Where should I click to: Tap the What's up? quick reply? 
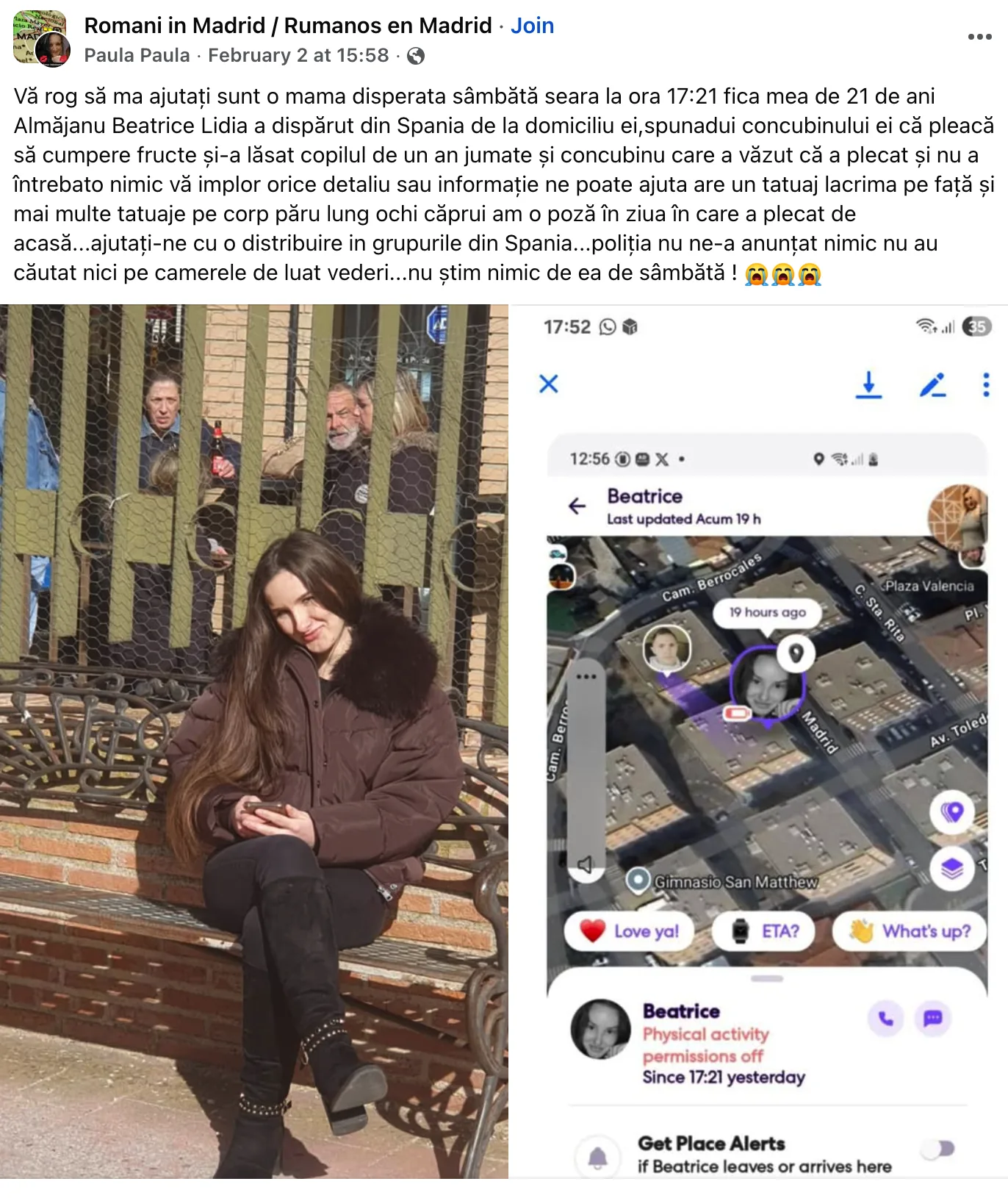tap(910, 931)
